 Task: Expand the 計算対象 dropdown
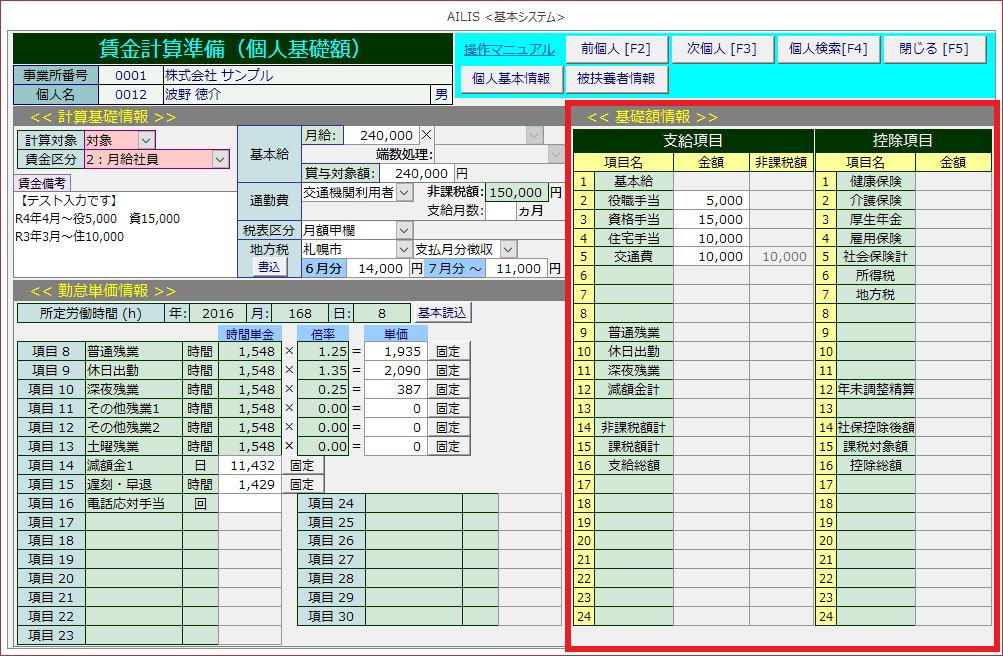click(146, 140)
